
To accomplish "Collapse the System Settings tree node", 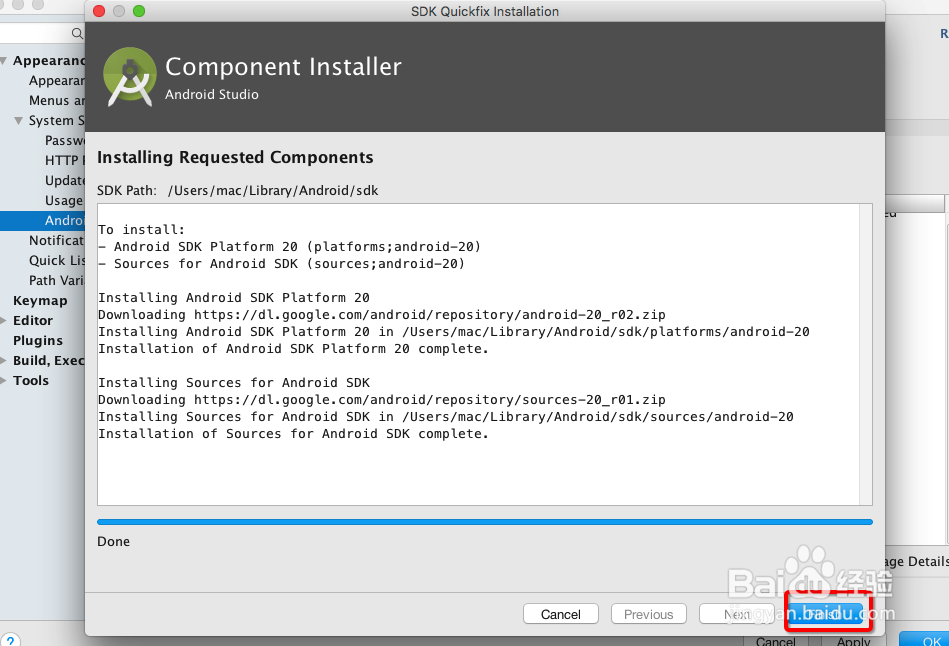I will point(19,120).
